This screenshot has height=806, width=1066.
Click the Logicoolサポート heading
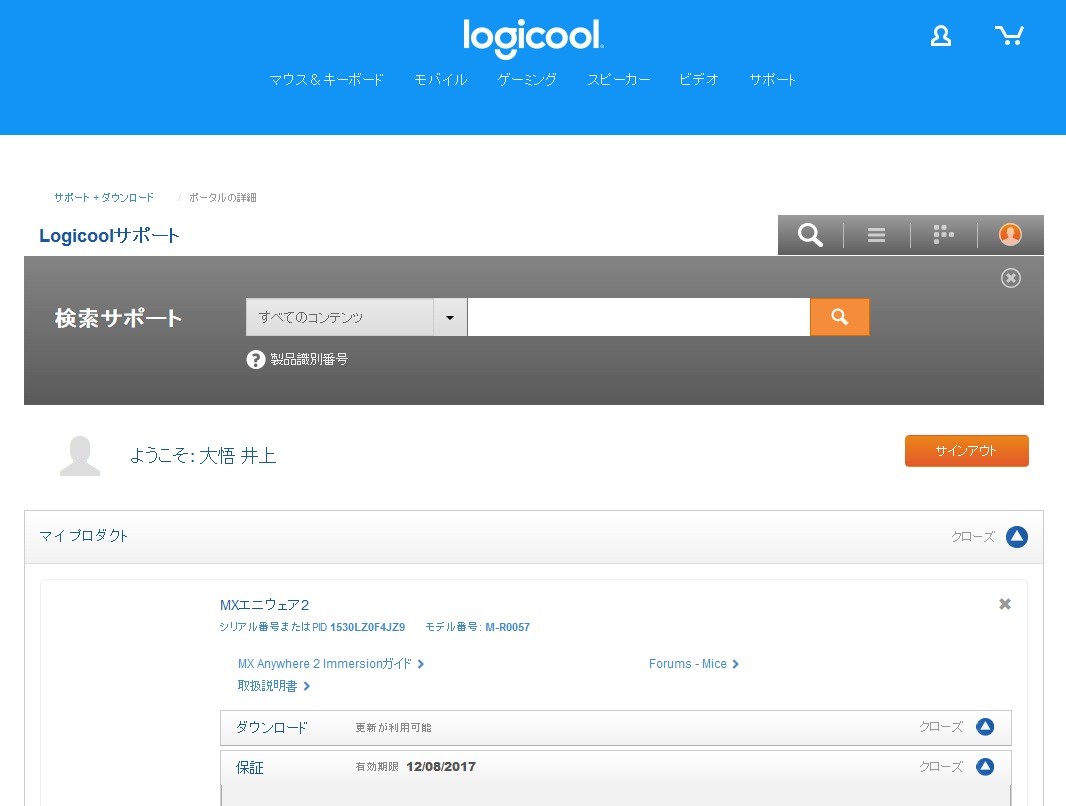(109, 236)
